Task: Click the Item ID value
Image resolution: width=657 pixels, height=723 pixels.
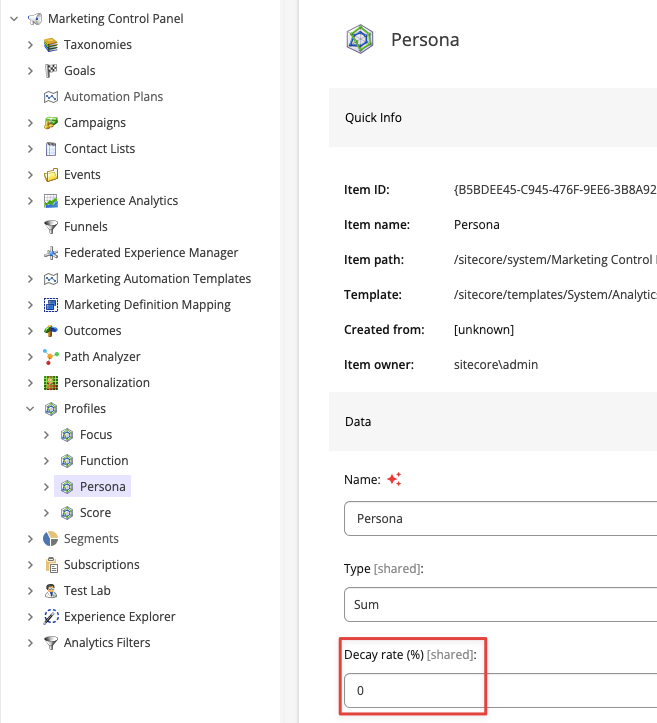Action: pyautogui.click(x=555, y=190)
